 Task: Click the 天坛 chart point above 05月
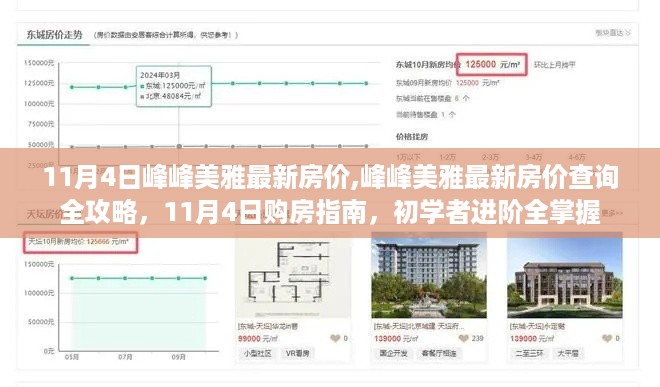pyautogui.click(x=72, y=278)
